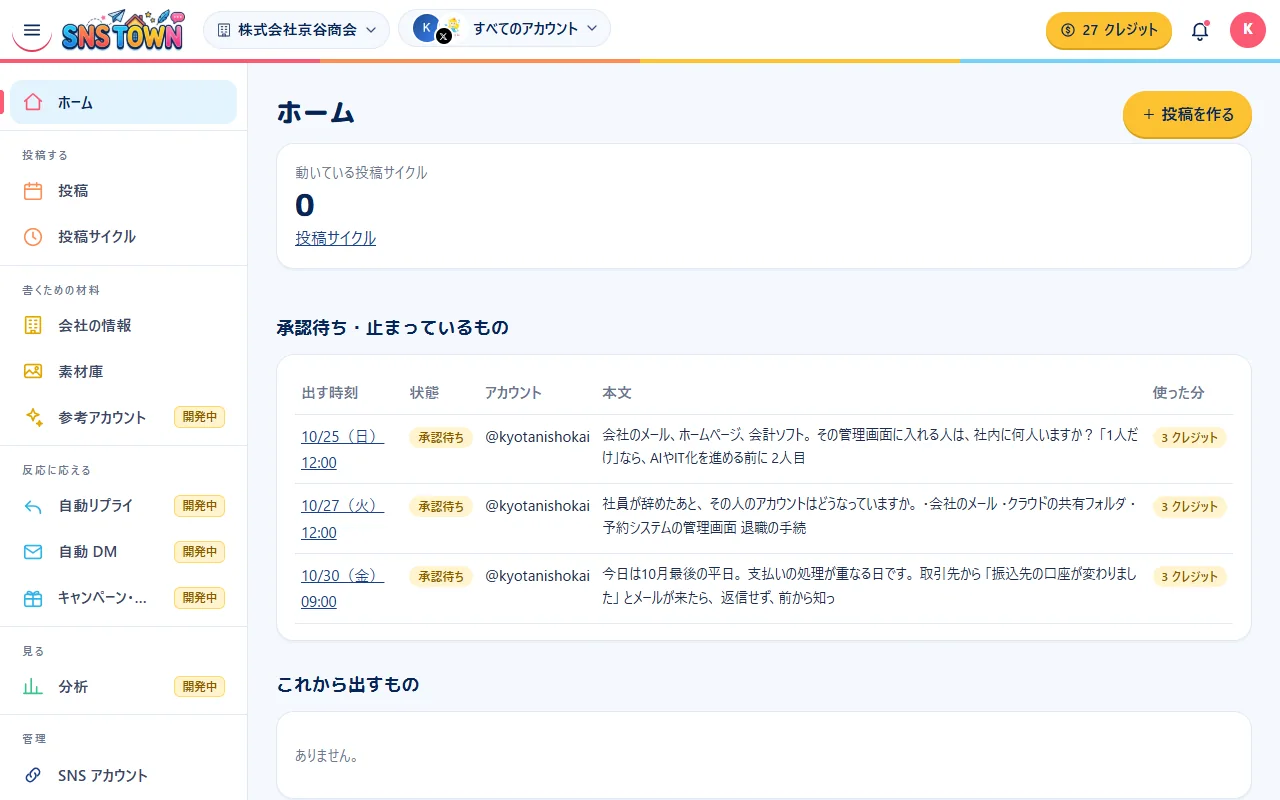1280x800 pixels.
Task: Click the 開発中 badge beside 自動 DM
Action: click(x=199, y=552)
